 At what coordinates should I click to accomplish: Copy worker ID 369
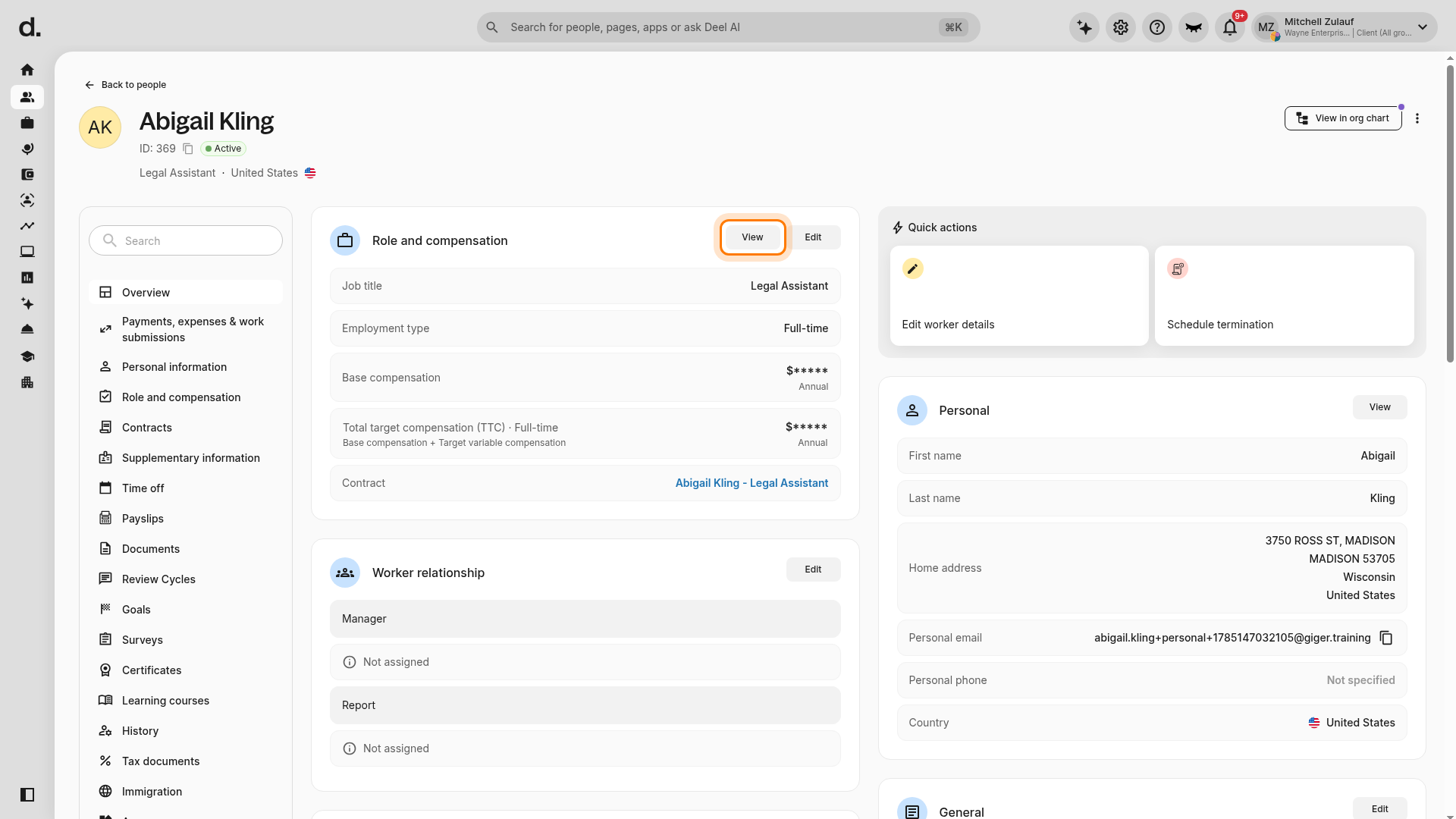(x=188, y=149)
